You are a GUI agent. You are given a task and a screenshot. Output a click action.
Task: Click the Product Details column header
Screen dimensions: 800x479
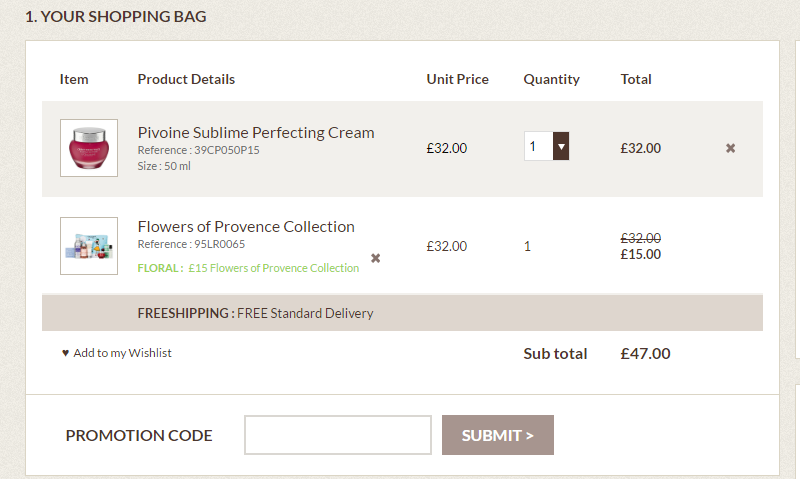click(186, 79)
